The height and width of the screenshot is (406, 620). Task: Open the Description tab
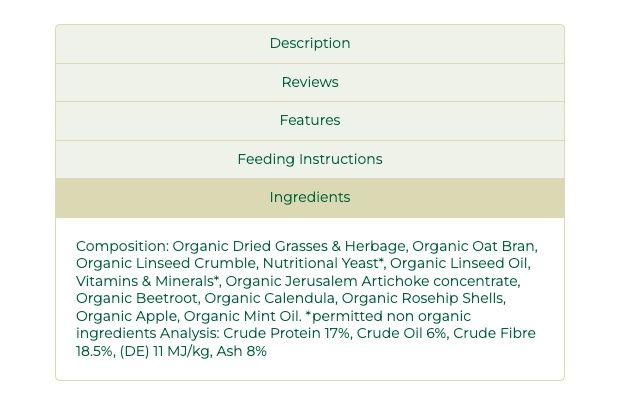tap(310, 44)
